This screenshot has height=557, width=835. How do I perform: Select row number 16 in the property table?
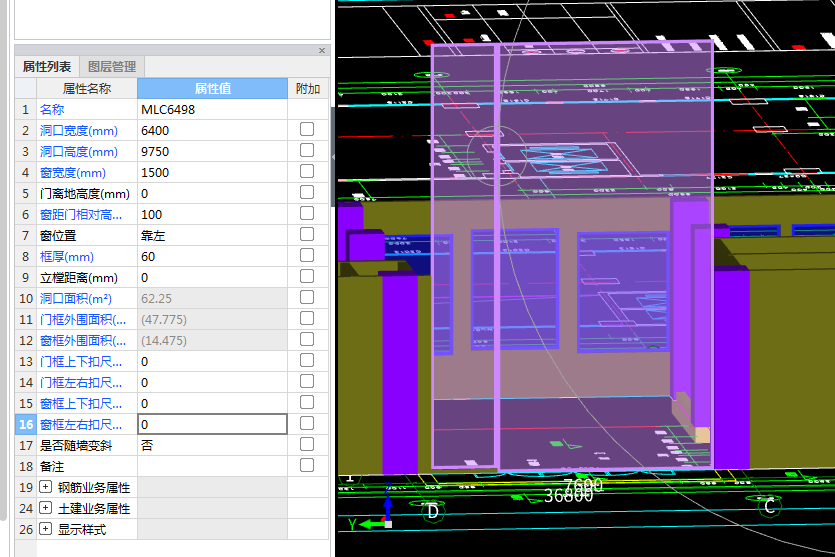[x=26, y=424]
